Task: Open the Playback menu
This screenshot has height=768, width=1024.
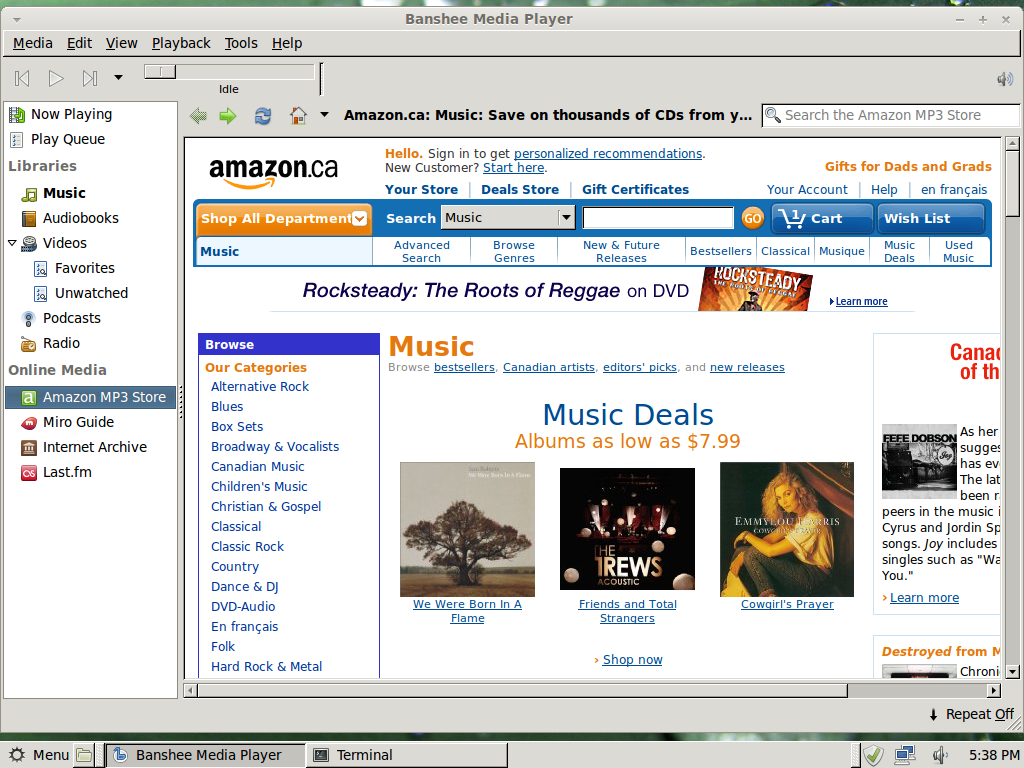Action: [181, 43]
